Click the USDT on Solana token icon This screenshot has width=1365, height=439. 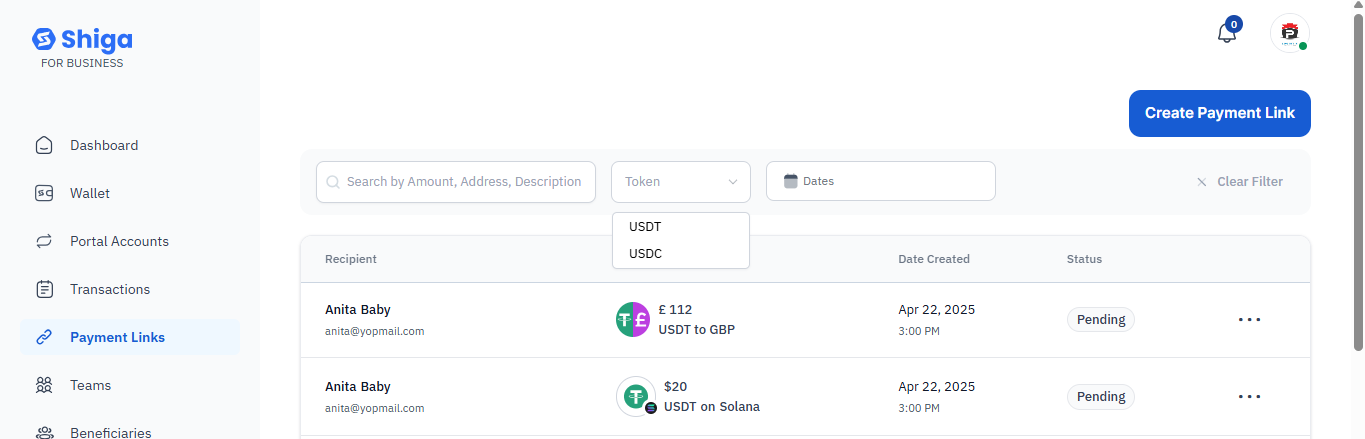(636, 397)
